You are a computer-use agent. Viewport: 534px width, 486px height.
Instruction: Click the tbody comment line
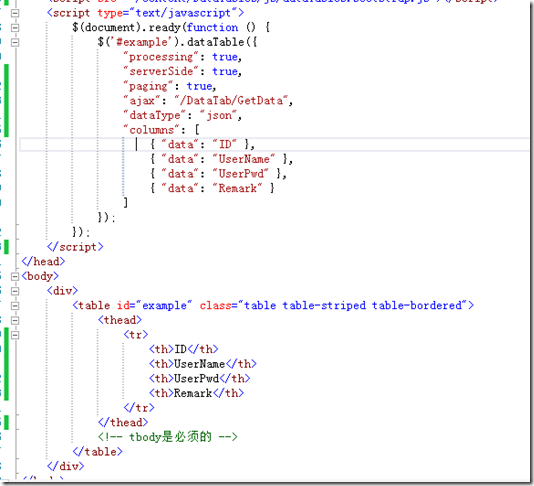click(x=168, y=437)
